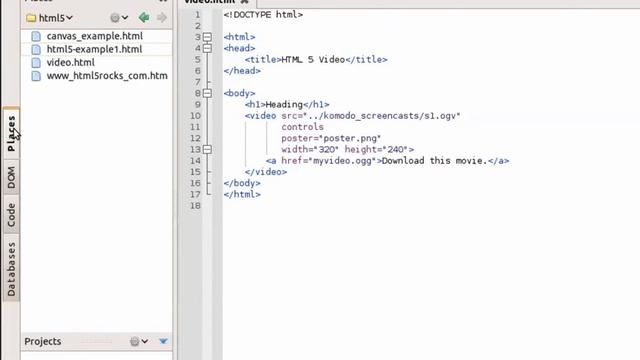640x360 pixels.
Task: Select html5-example1.html file
Action: click(x=94, y=49)
